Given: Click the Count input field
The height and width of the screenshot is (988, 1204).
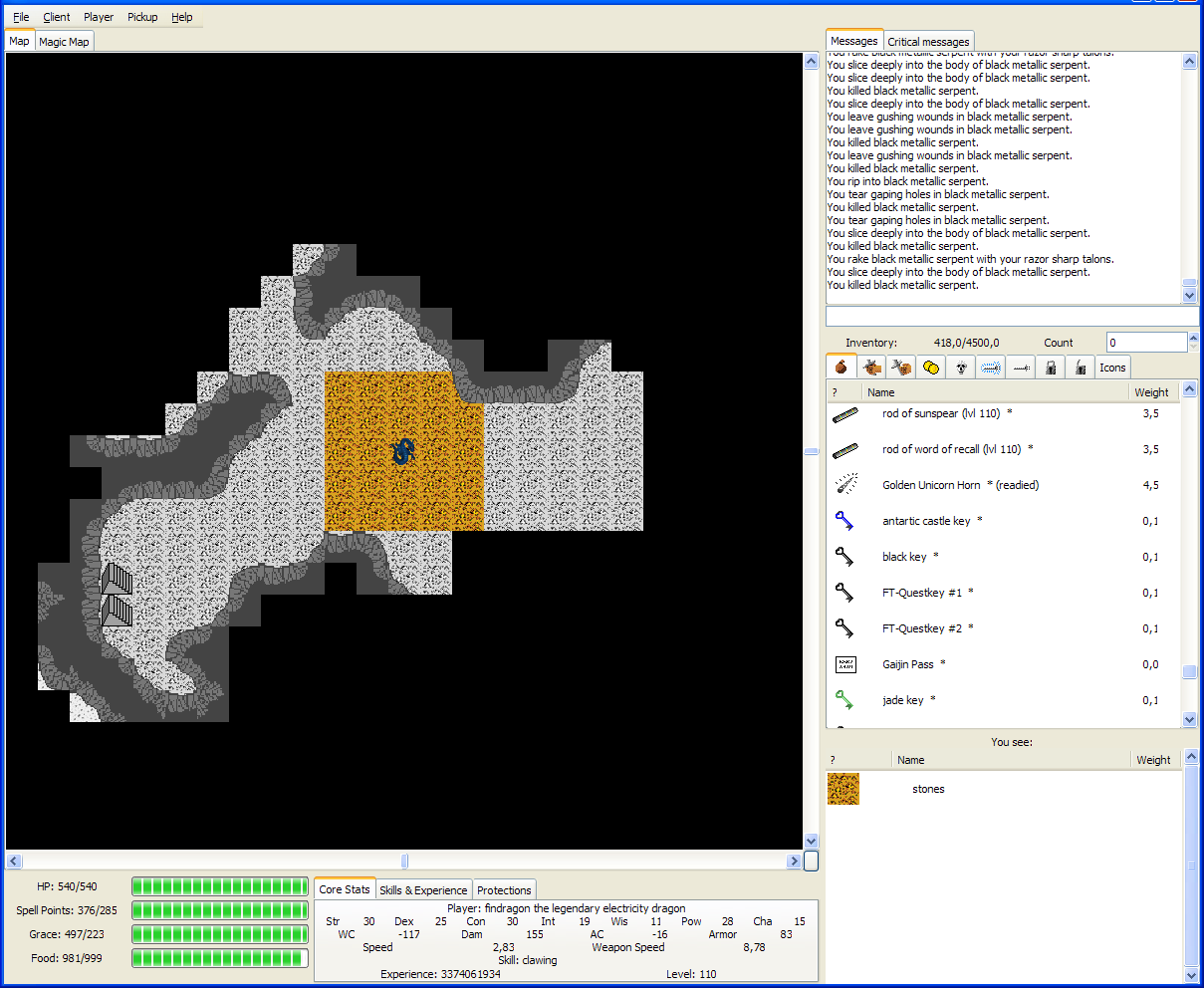Looking at the screenshot, I should coord(1147,343).
